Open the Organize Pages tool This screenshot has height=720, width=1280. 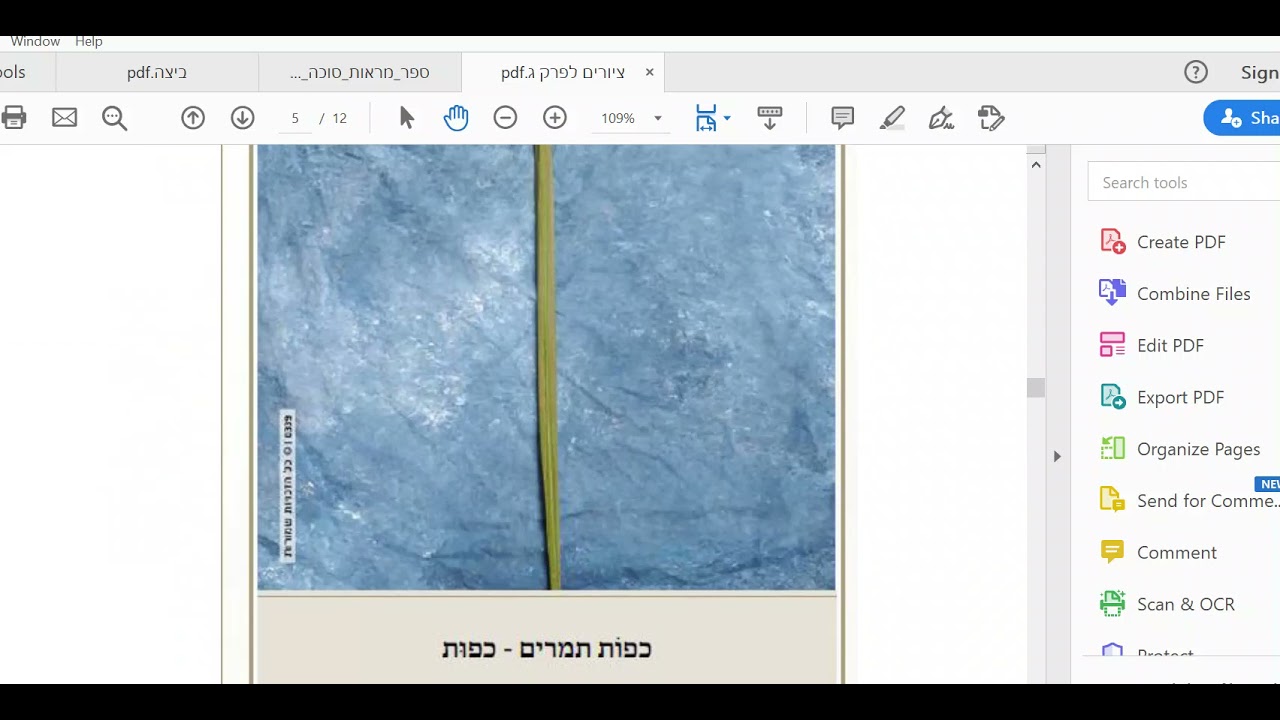pos(1180,449)
